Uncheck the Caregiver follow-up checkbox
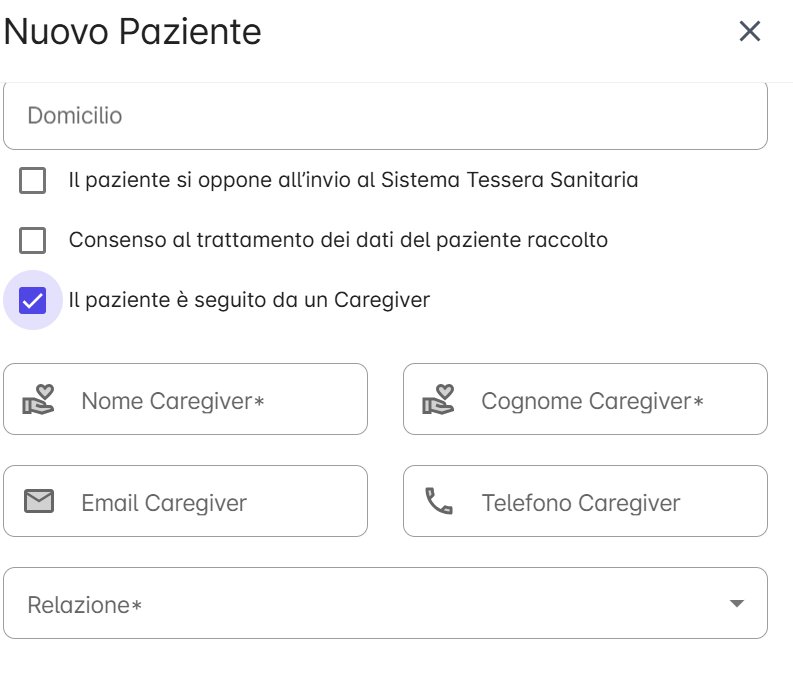Image resolution: width=793 pixels, height=679 pixels. tap(32, 300)
